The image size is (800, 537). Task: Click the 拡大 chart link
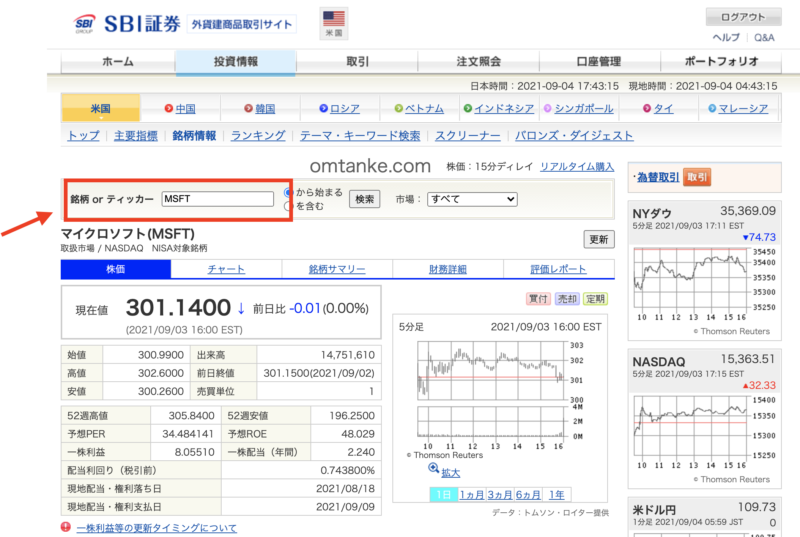coord(451,473)
